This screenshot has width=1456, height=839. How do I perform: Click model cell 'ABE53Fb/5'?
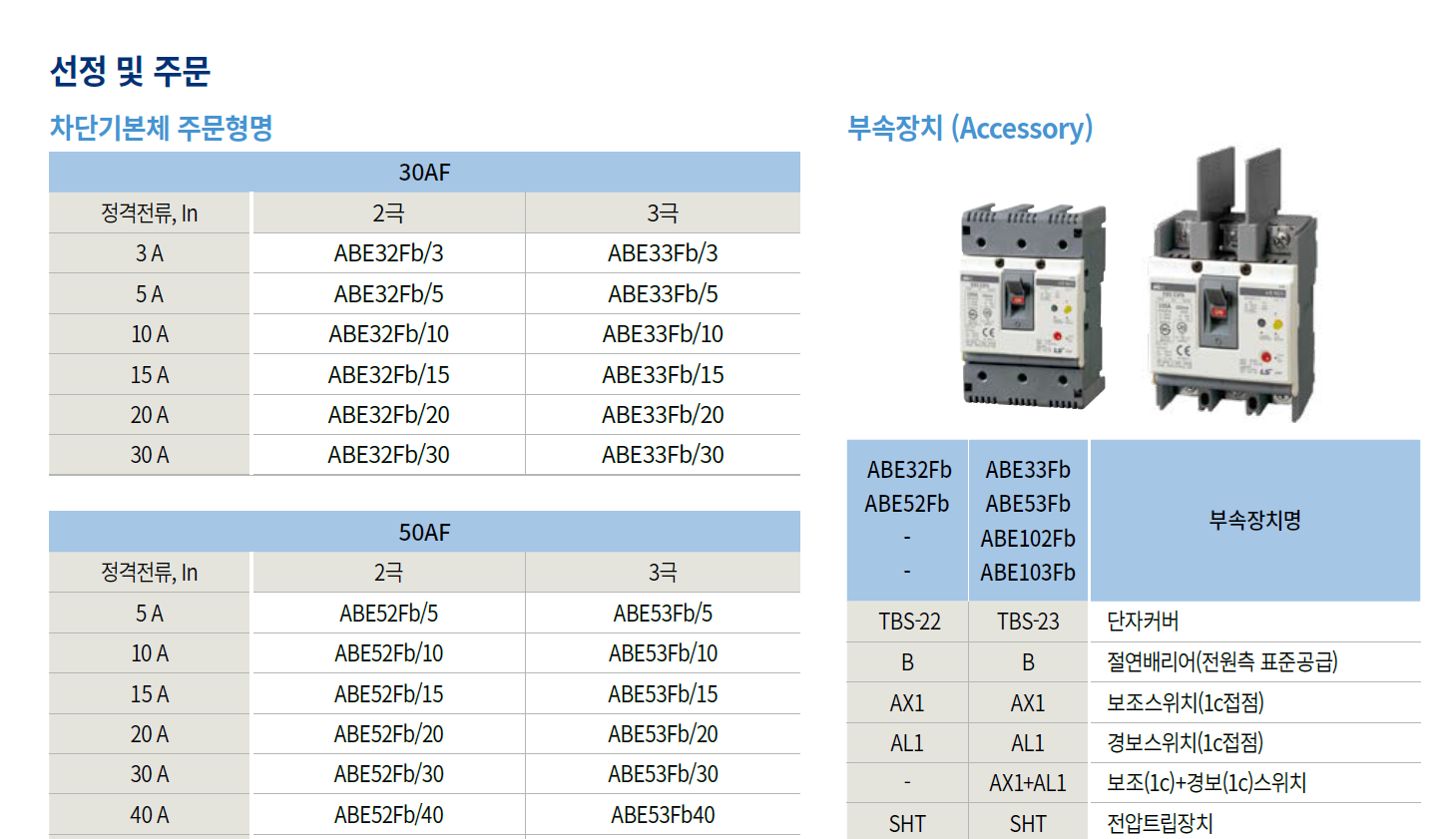coord(663,614)
